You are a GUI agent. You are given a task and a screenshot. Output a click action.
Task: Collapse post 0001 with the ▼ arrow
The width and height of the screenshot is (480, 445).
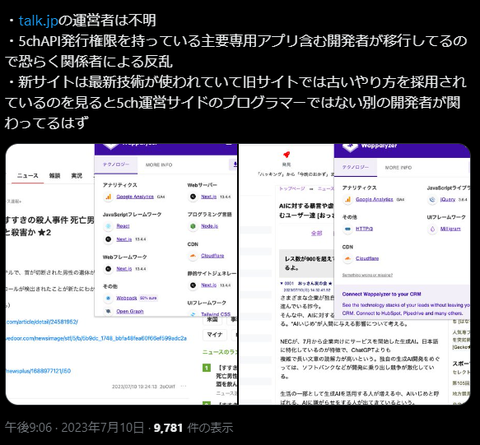pyautogui.click(x=282, y=283)
